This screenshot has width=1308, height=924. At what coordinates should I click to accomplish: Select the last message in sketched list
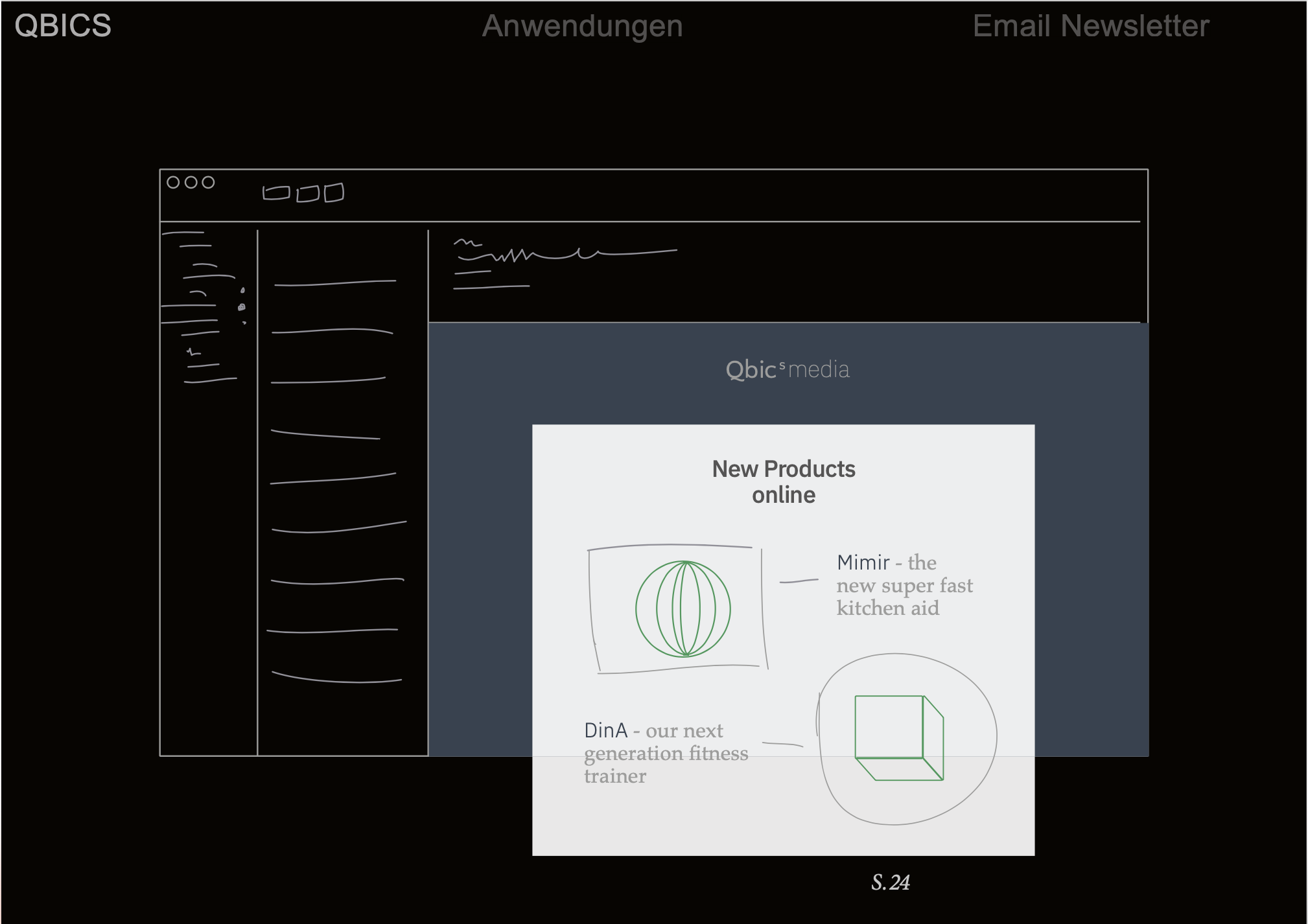point(336,679)
